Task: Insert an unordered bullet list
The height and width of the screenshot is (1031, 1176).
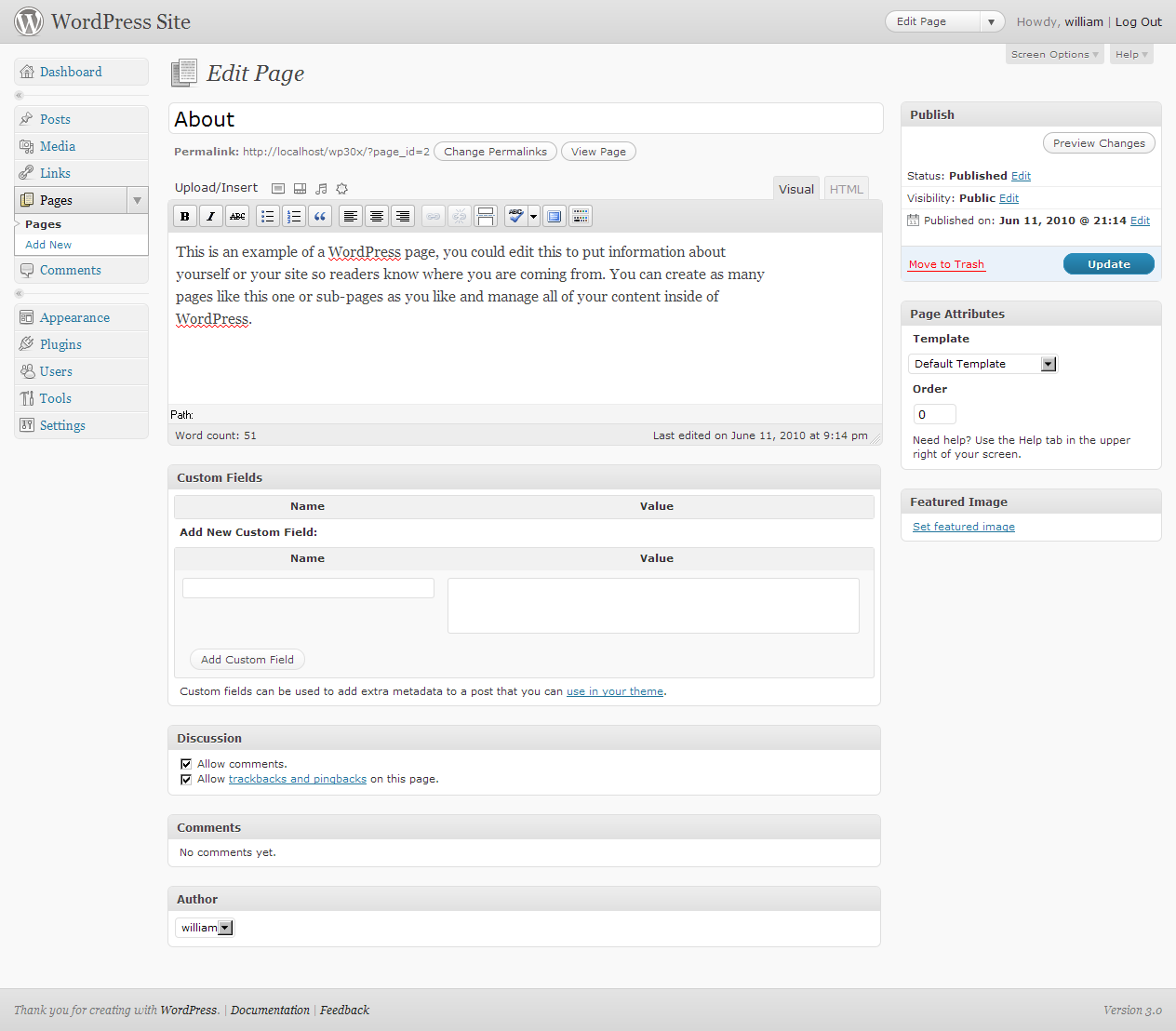Action: tap(268, 217)
